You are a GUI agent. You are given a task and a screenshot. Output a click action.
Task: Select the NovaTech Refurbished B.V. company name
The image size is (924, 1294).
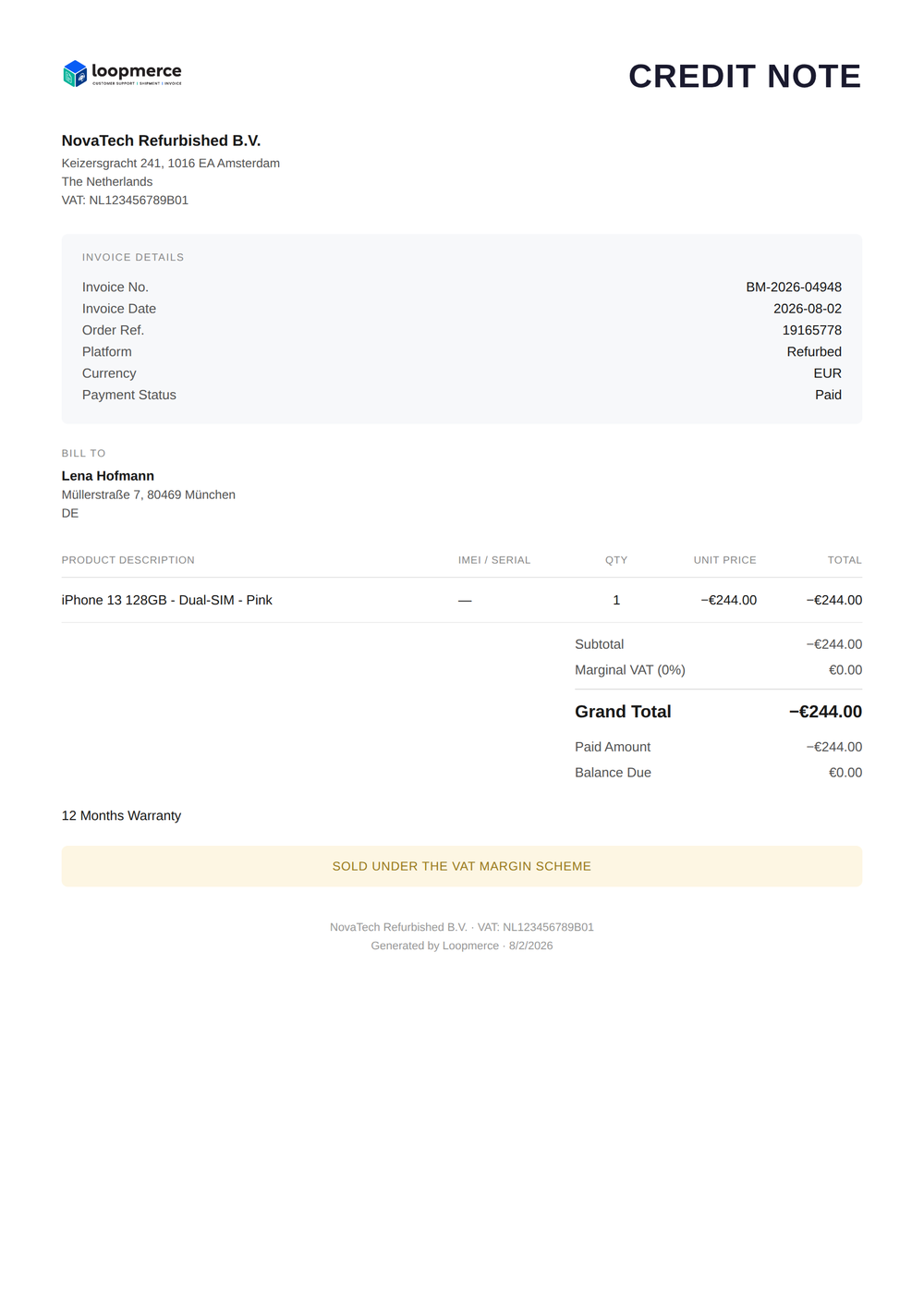point(161,140)
